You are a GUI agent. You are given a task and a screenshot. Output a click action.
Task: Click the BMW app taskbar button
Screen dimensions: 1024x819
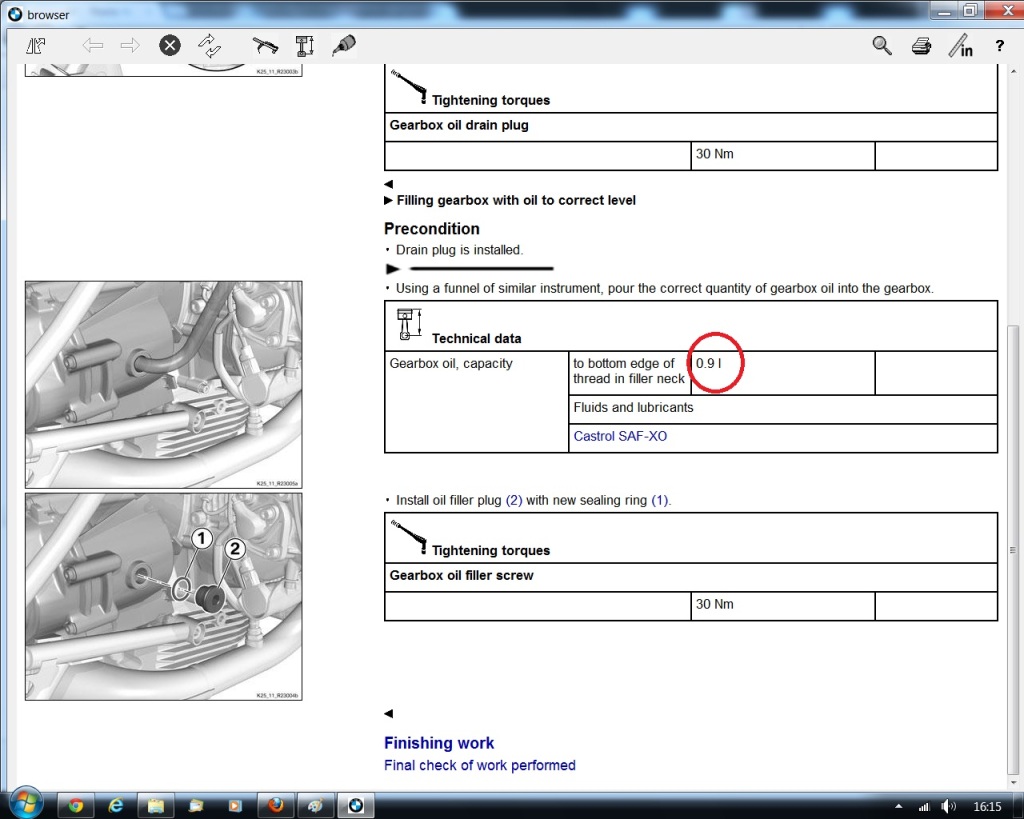[356, 806]
